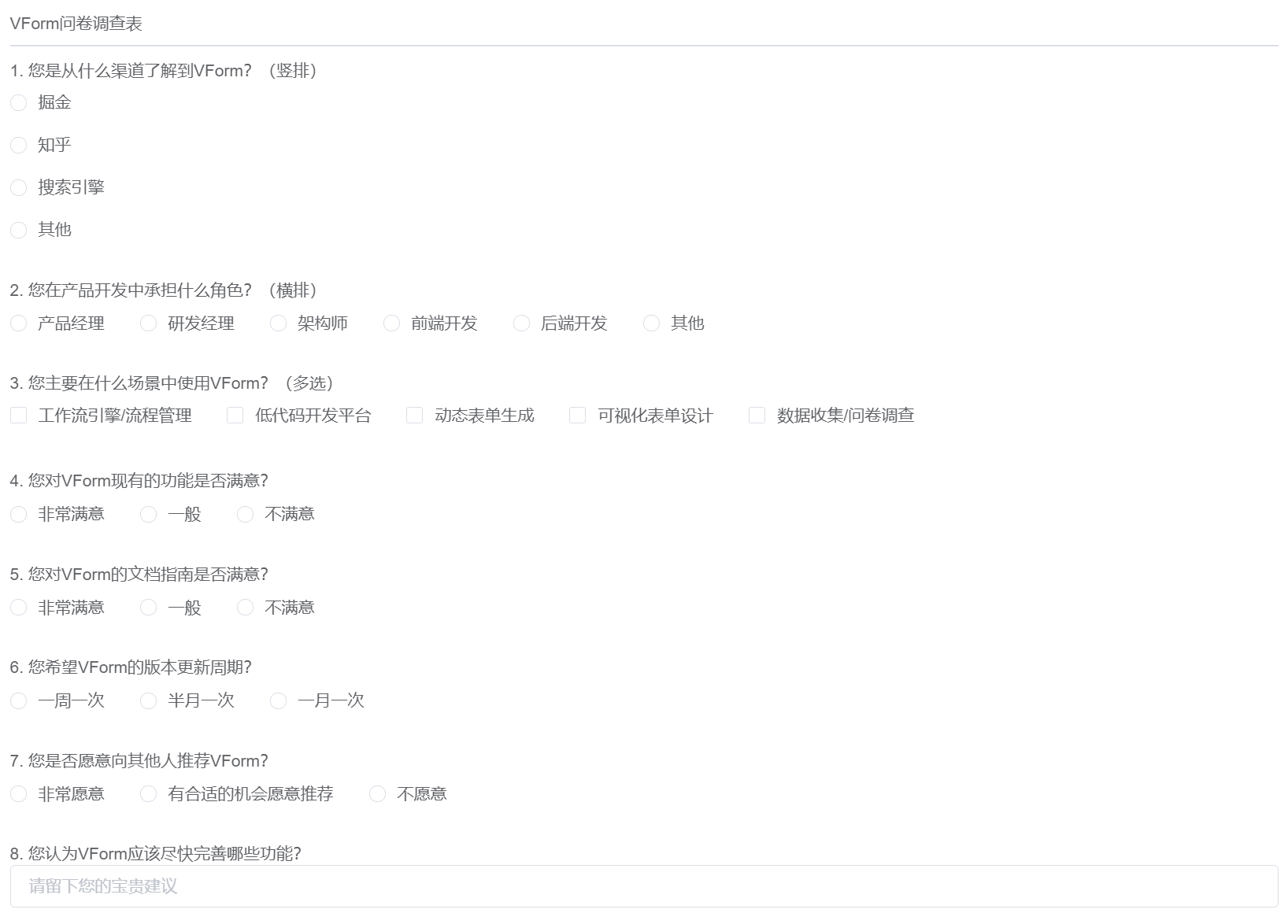Tick the 数据收集/问卷调查 checkbox
The width and height of the screenshot is (1288, 924).
pos(757,416)
